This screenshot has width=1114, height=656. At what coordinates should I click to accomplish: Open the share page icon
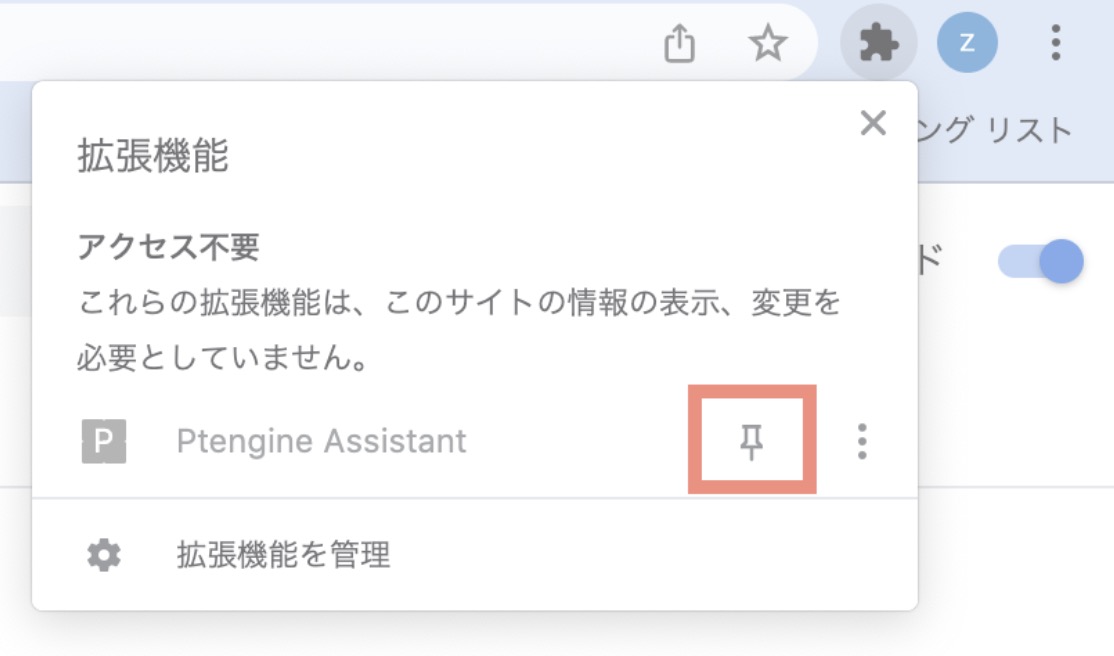click(679, 43)
